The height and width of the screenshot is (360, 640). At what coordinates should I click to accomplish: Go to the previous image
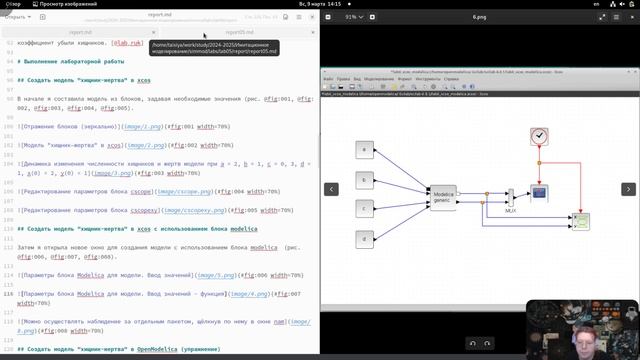(331, 189)
